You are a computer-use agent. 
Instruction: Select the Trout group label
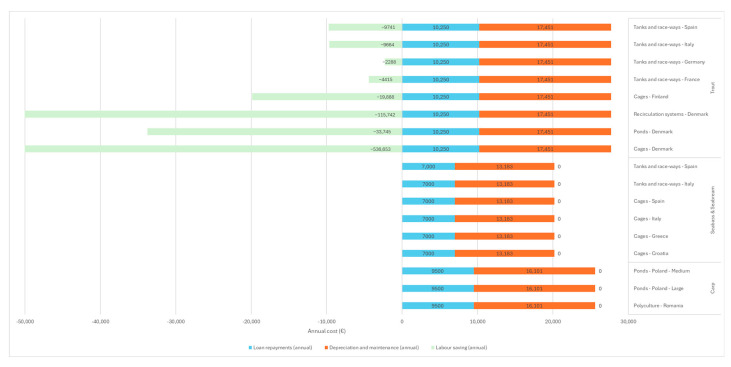pyautogui.click(x=712, y=88)
